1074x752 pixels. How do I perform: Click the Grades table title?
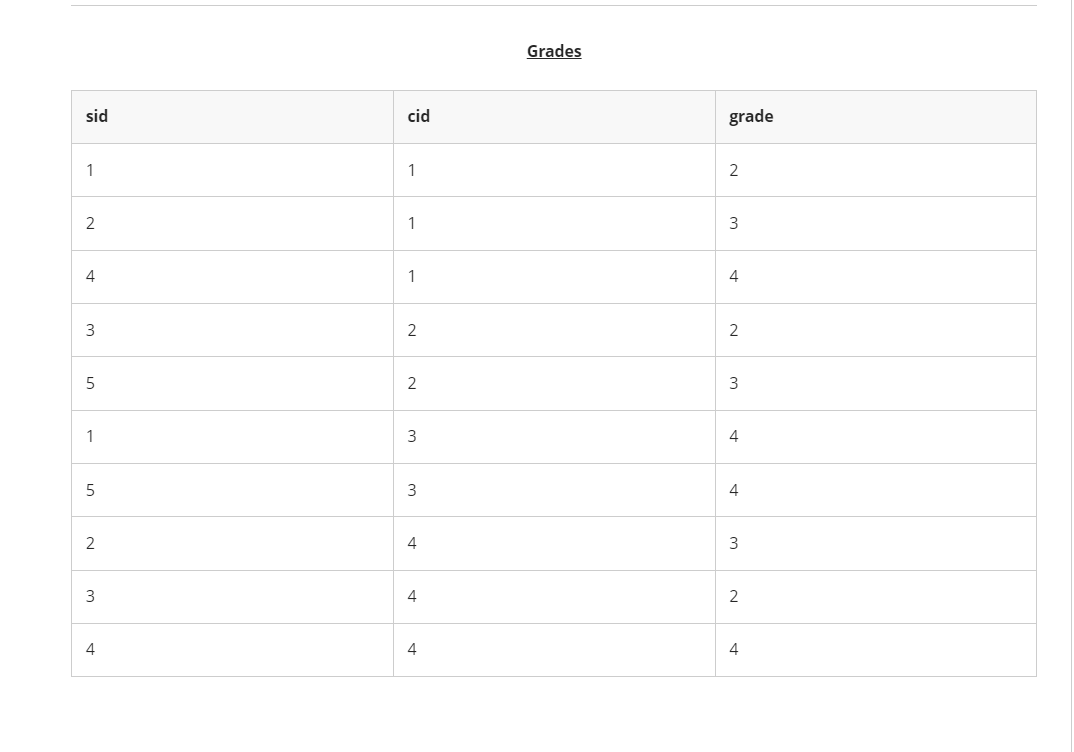(x=553, y=51)
